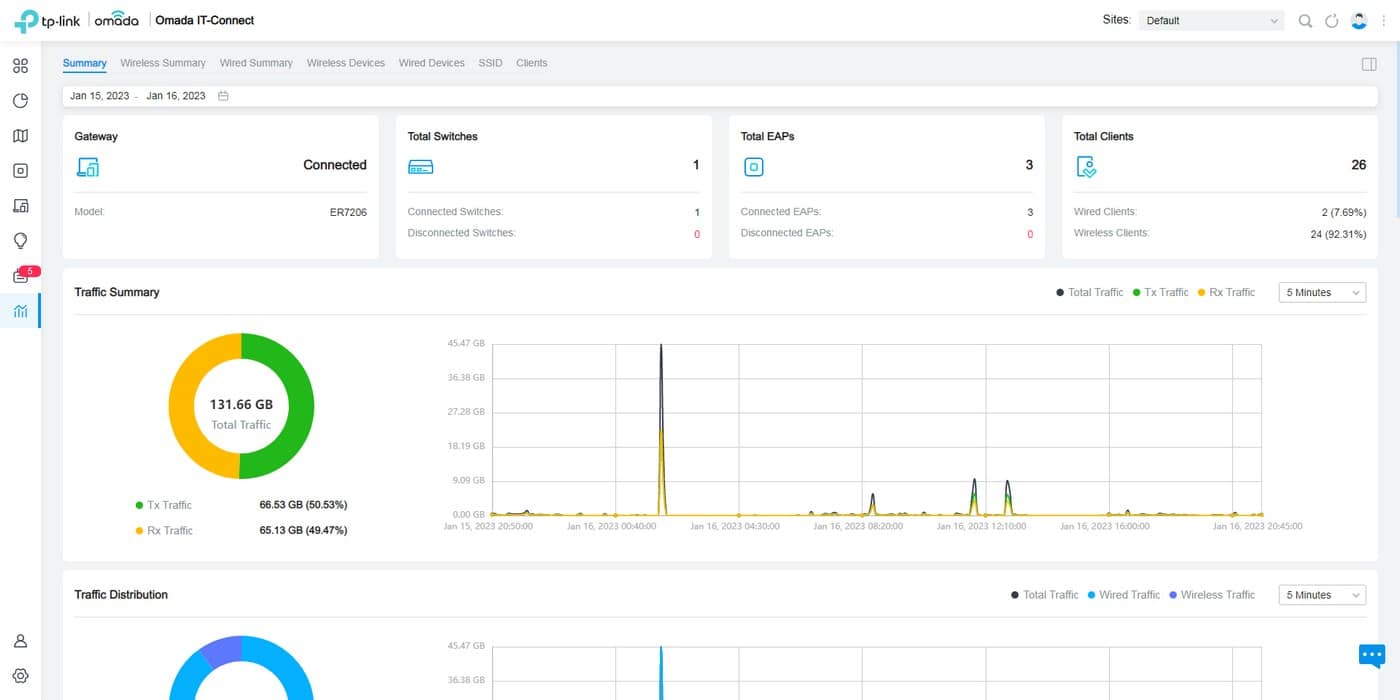Open the Map icon in sidebar
Image resolution: width=1400 pixels, height=700 pixels.
(x=20, y=136)
